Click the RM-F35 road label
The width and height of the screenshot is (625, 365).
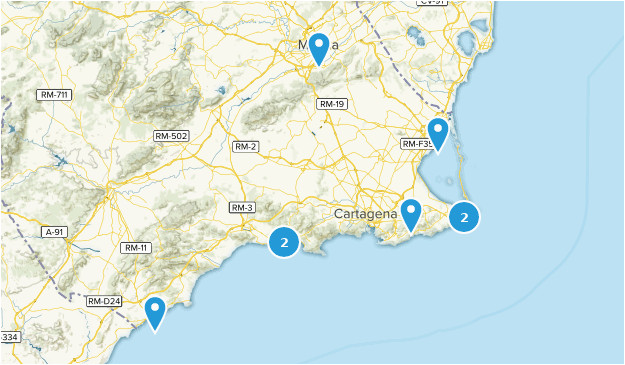click(x=417, y=144)
